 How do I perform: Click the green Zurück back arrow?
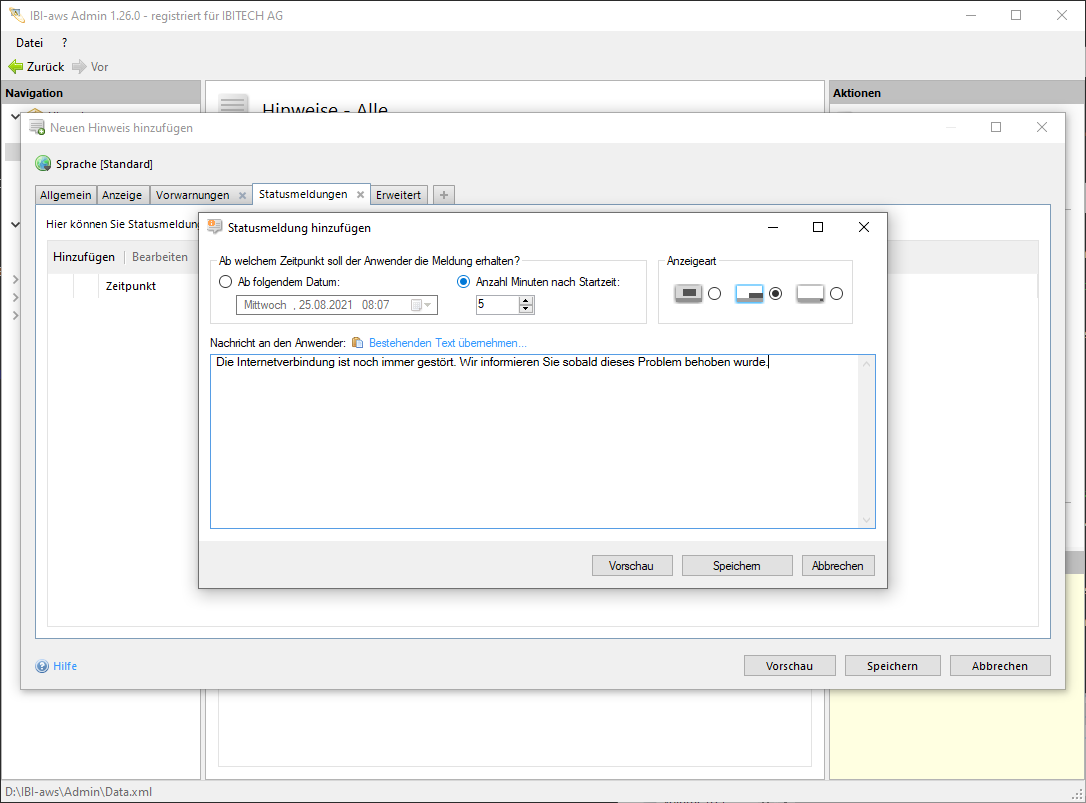tap(15, 67)
